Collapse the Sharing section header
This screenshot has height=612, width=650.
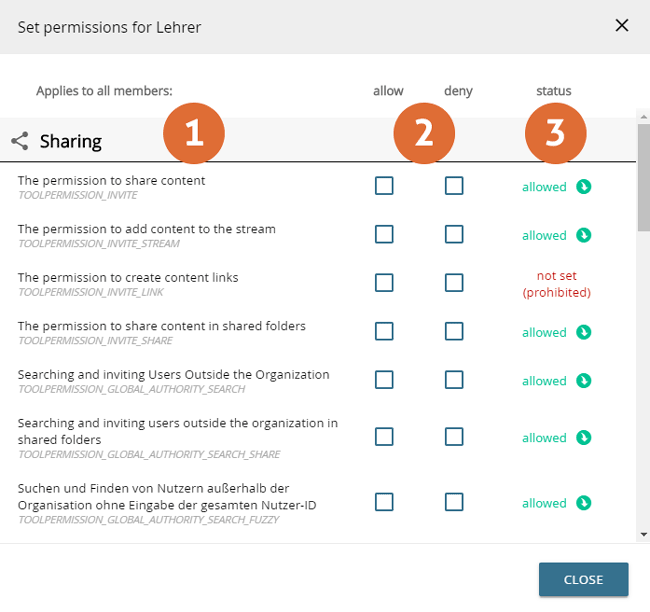pos(70,141)
